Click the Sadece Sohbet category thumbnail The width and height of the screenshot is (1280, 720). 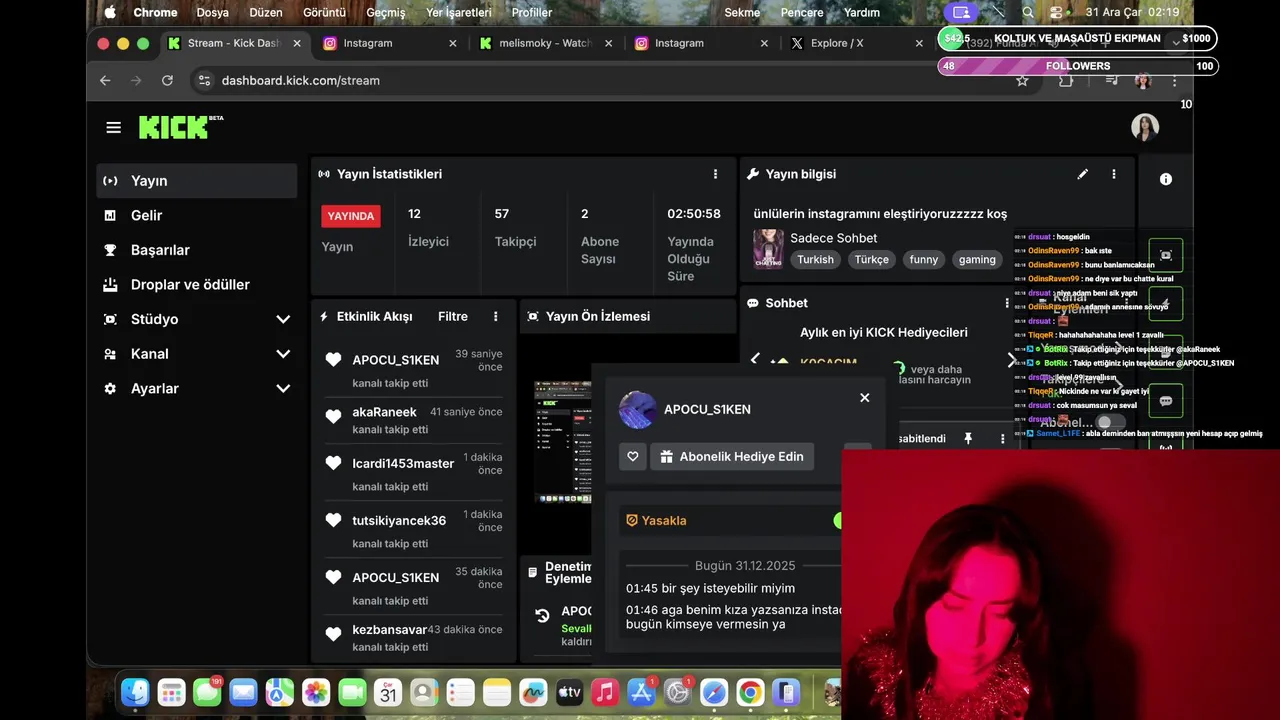(768, 249)
